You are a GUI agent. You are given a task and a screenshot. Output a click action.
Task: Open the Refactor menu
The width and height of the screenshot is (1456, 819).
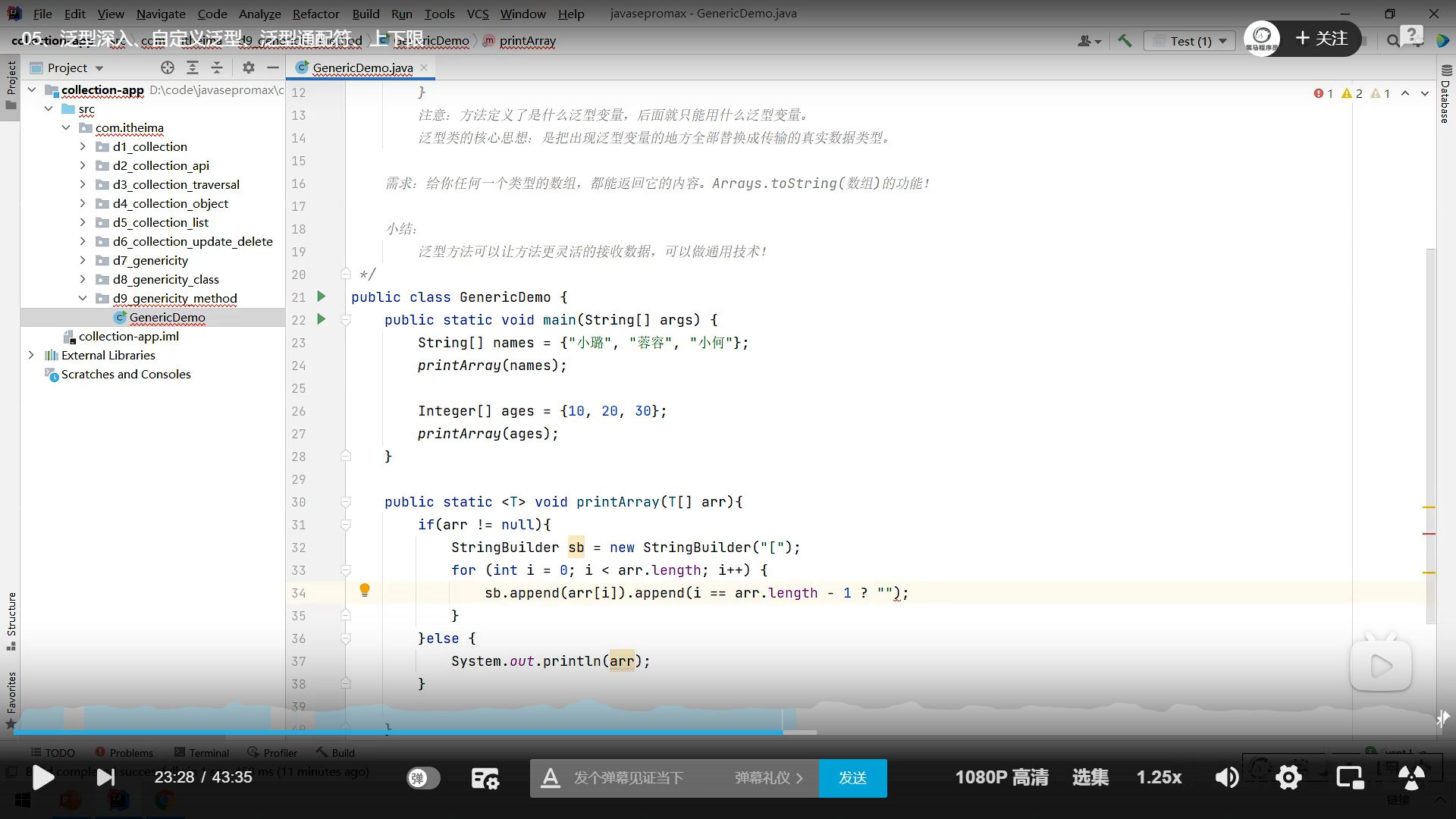(x=315, y=14)
